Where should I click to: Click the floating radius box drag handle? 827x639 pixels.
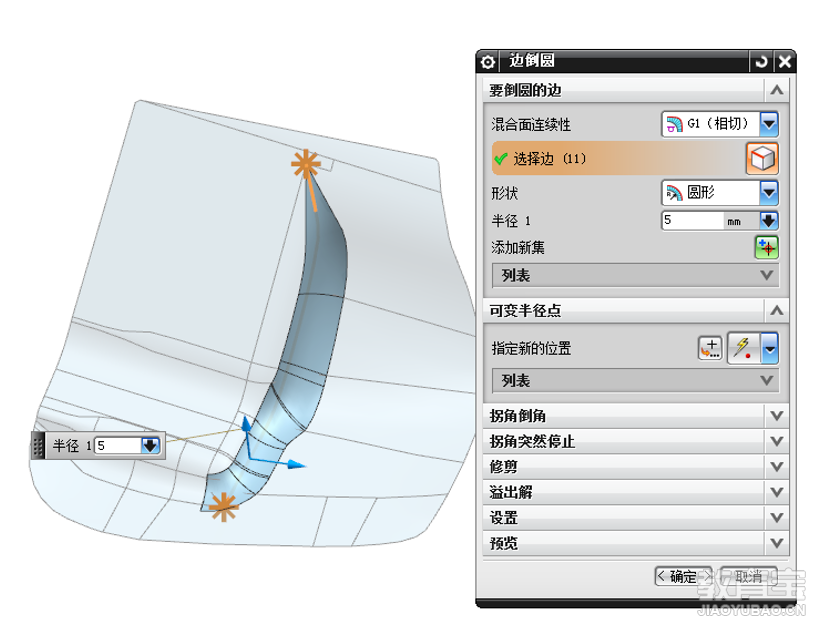click(38, 446)
